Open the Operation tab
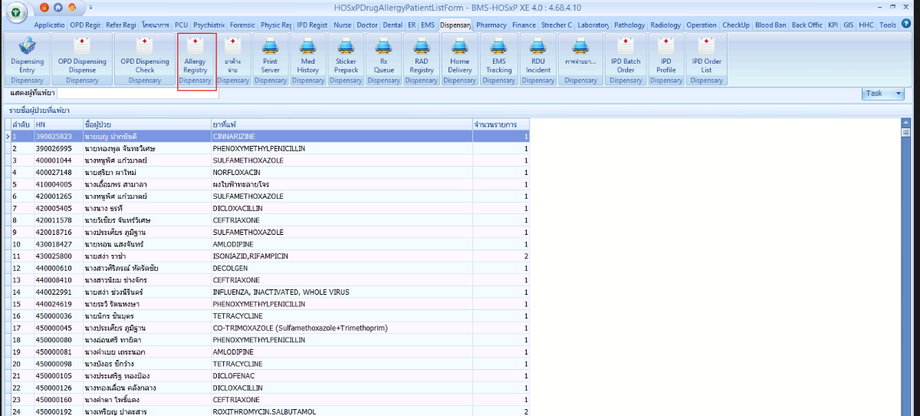Image resolution: width=920 pixels, height=416 pixels. point(701,25)
